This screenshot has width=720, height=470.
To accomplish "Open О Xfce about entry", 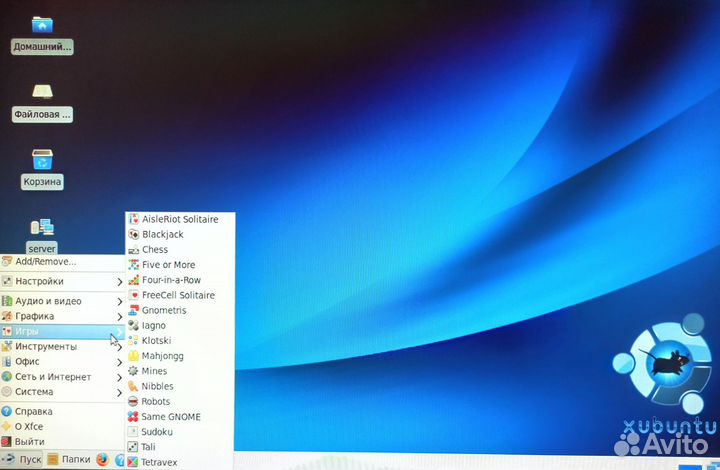I will pos(62,426).
